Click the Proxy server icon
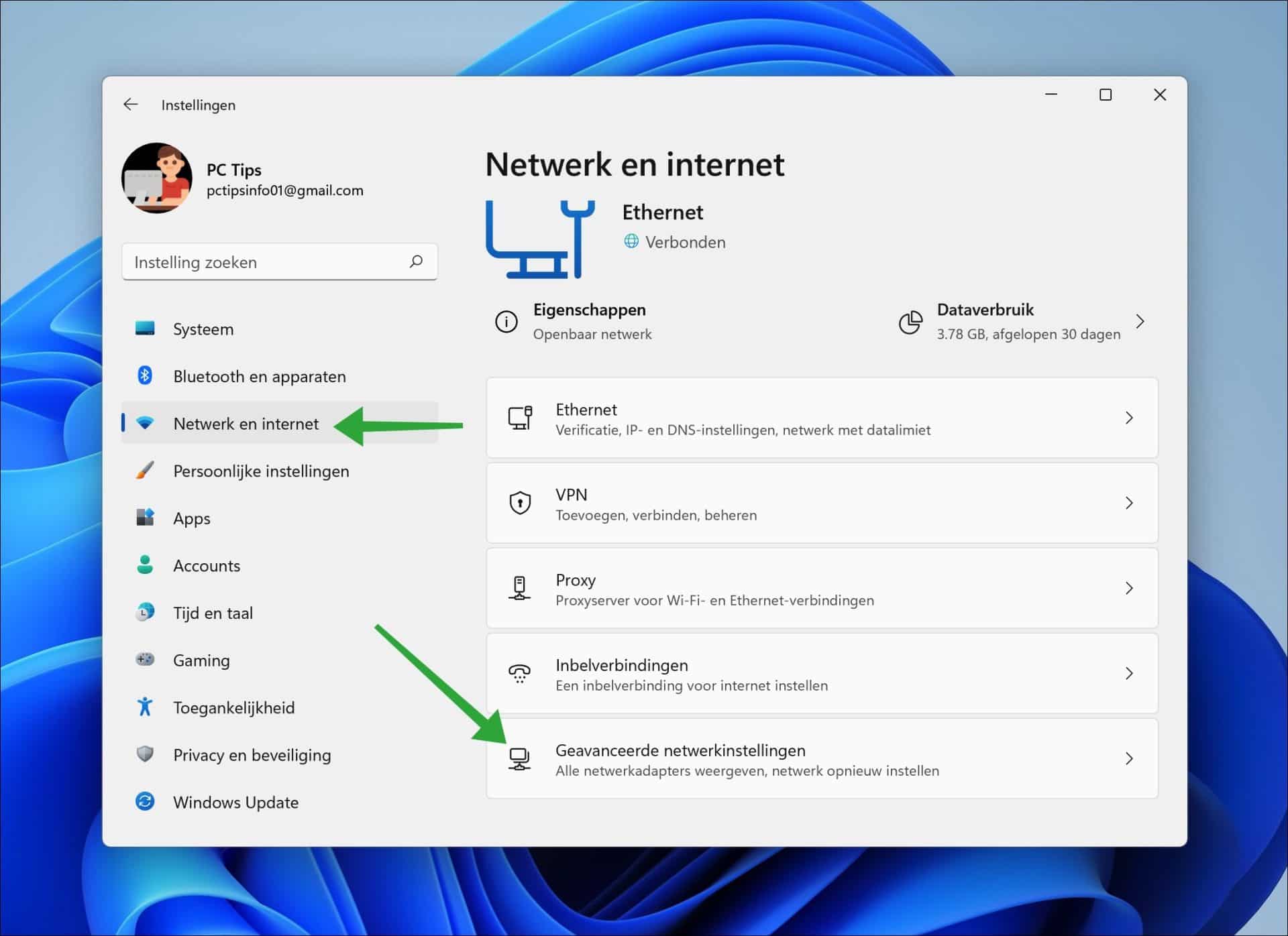 (519, 588)
